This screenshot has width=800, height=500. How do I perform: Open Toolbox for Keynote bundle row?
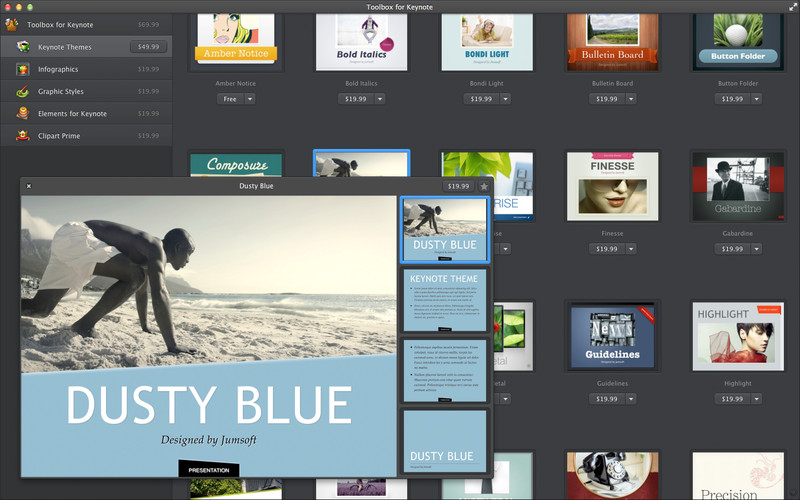point(86,24)
